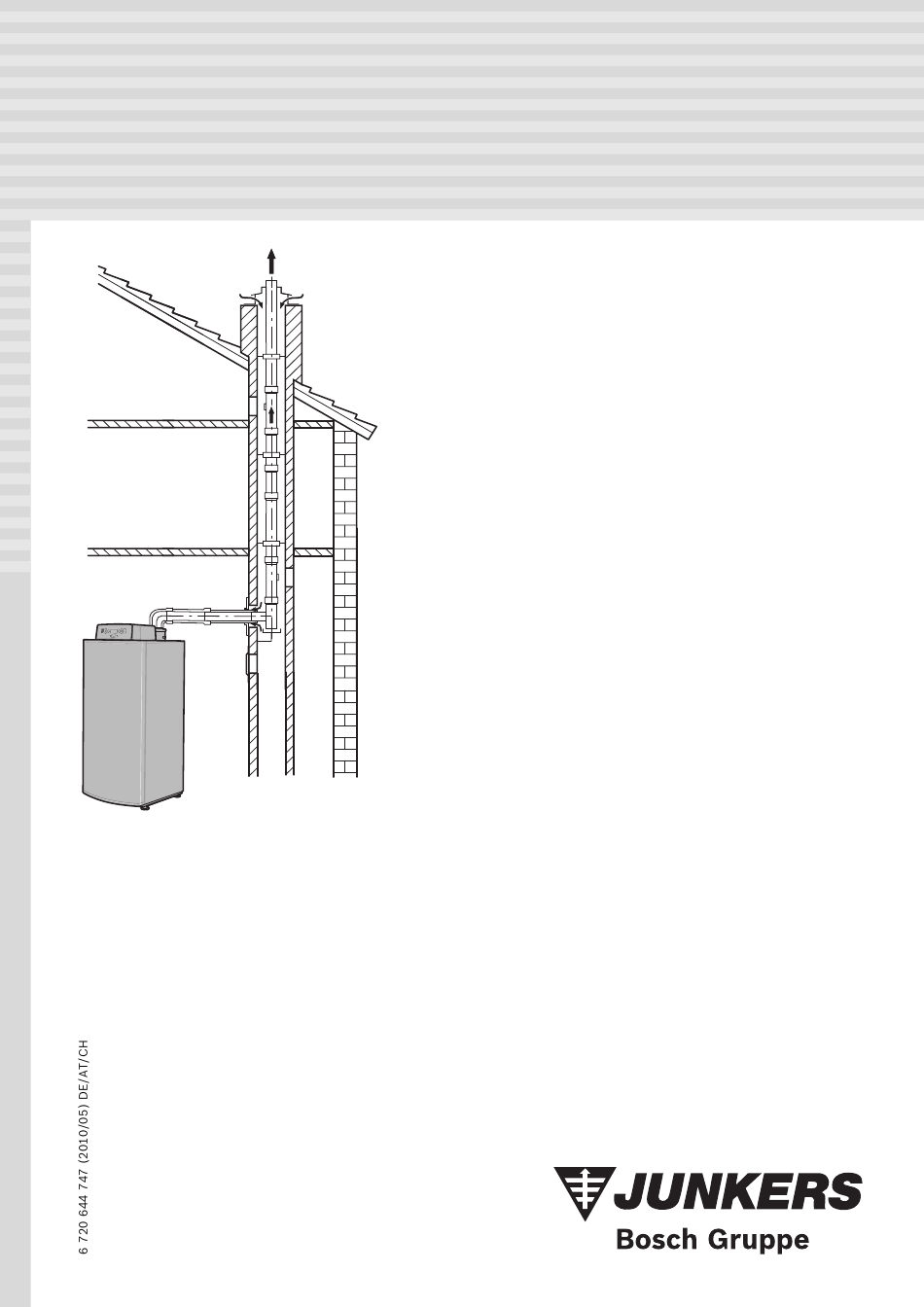Click the boiler control panel on top
This screenshot has width=924, height=1307.
pyautogui.click(x=125, y=632)
